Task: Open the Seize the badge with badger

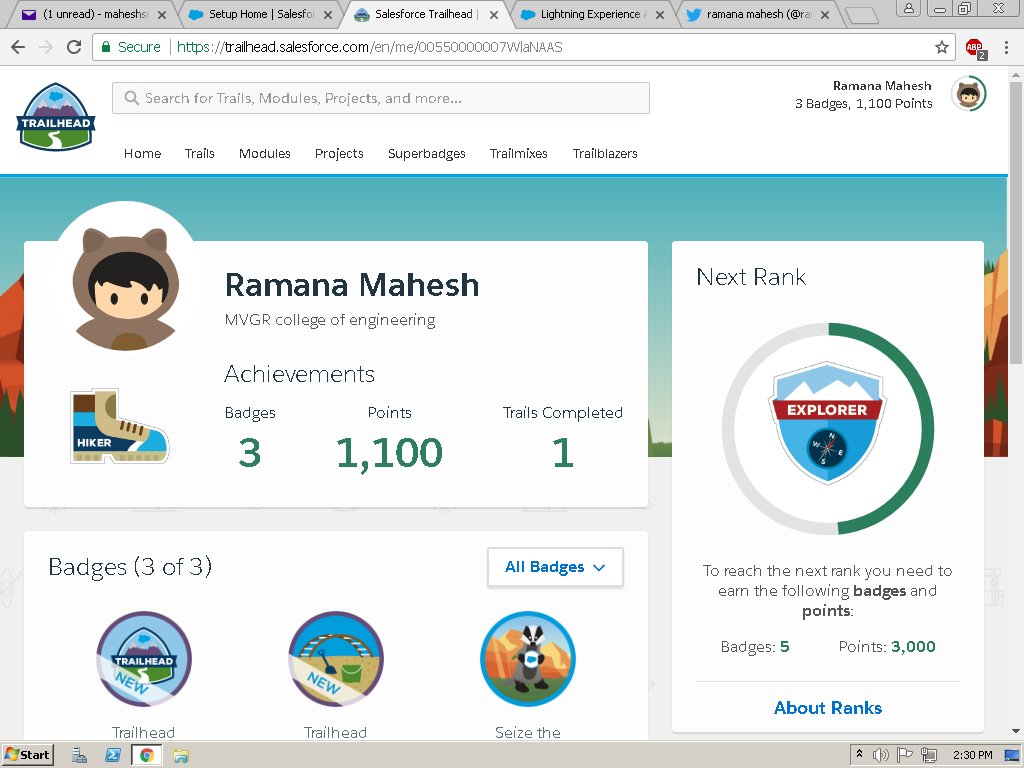Action: point(528,659)
